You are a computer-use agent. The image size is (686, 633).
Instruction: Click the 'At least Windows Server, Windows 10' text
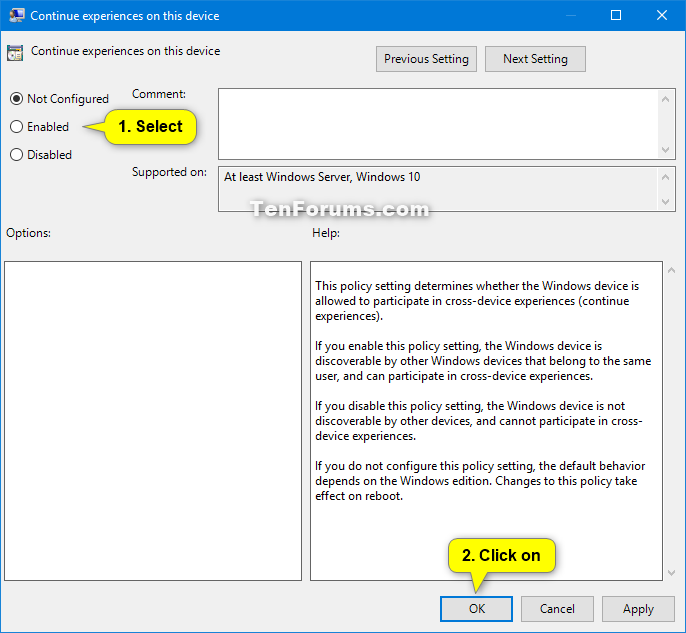[322, 177]
